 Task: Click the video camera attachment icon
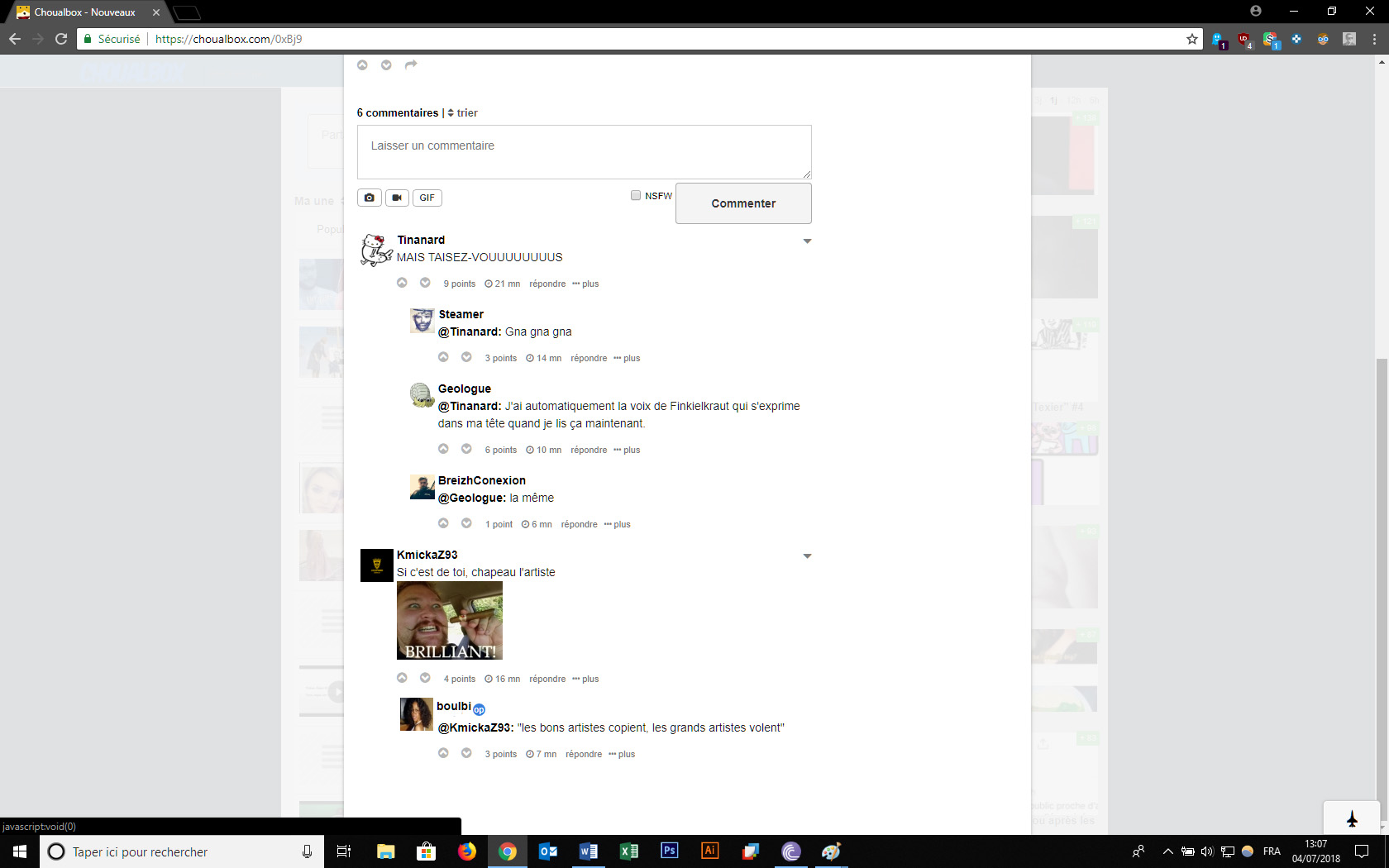397,198
